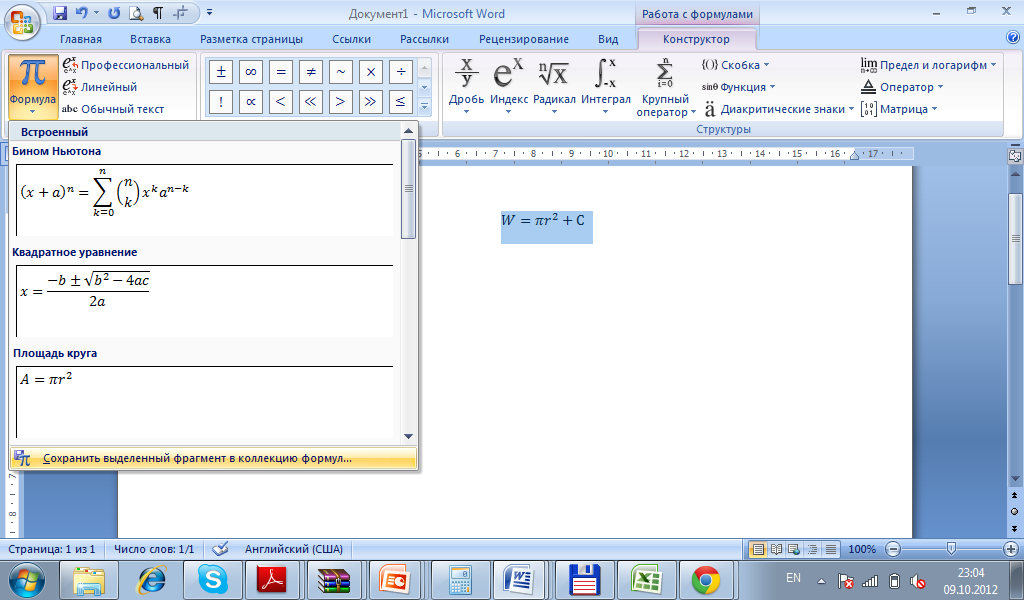
Task: Switch to Web Layout view
Action: pyautogui.click(x=794, y=549)
